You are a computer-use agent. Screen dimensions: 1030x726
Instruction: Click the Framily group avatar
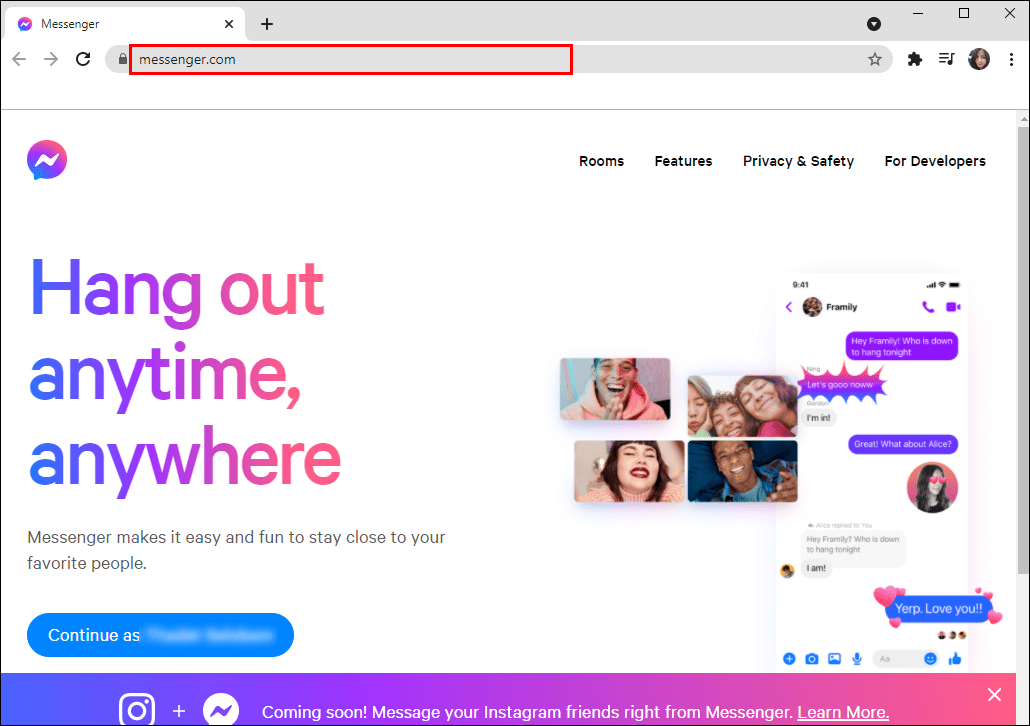click(x=812, y=307)
